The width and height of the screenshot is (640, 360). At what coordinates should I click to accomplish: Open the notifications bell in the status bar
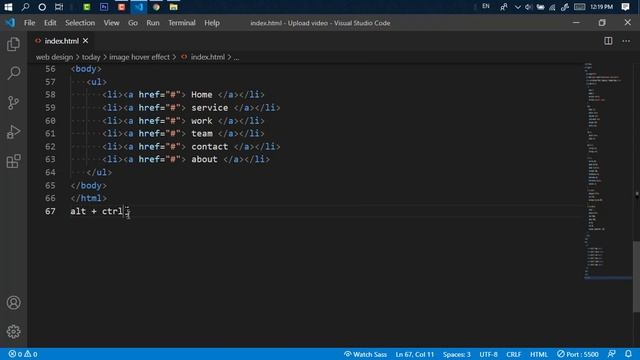tap(628, 354)
